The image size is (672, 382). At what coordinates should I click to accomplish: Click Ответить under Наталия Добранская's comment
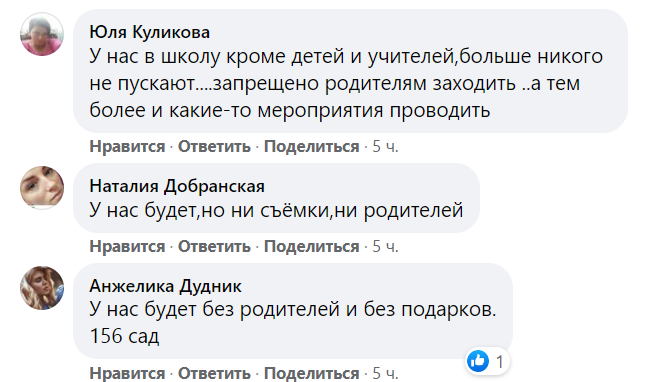click(x=214, y=247)
